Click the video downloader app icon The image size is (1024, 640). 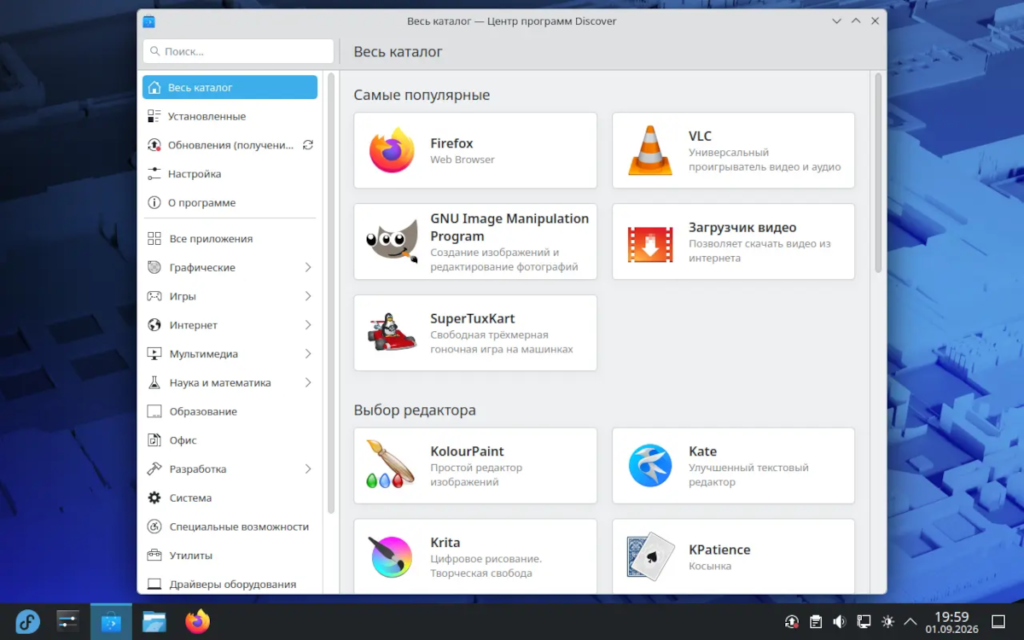click(x=650, y=243)
